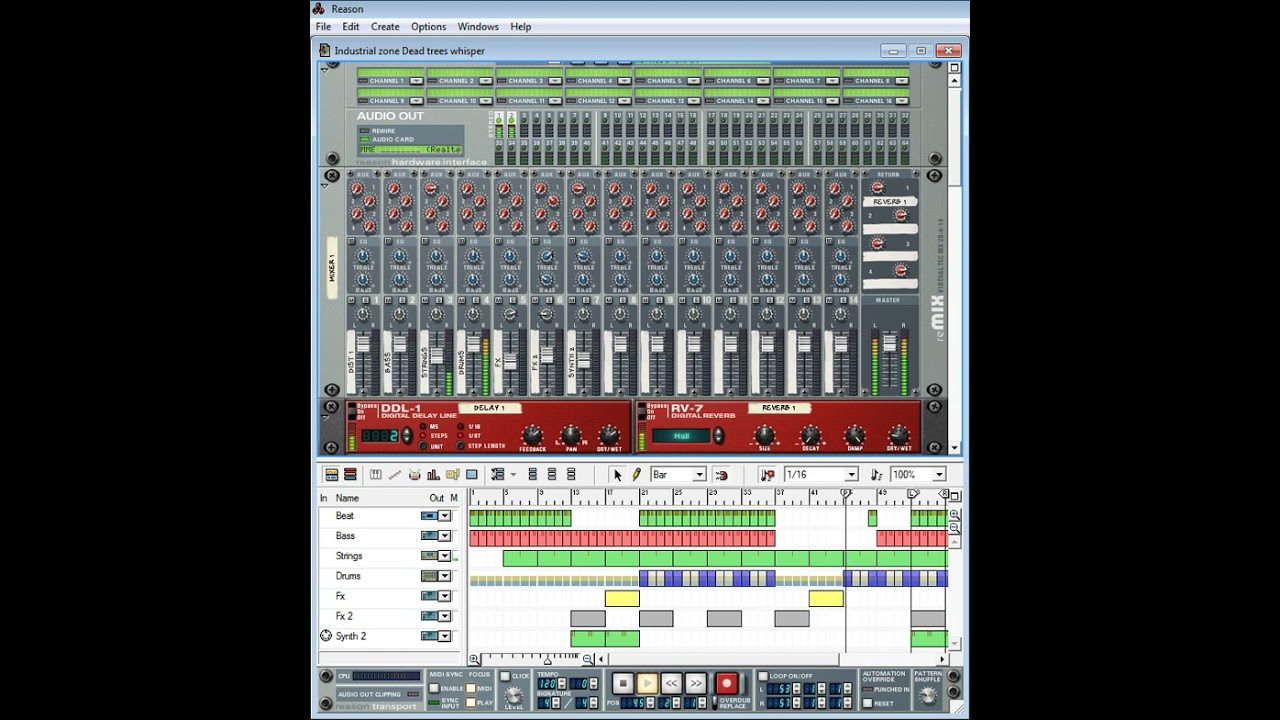The height and width of the screenshot is (720, 1280).
Task: Select the Arrow selection tool
Action: 618,474
